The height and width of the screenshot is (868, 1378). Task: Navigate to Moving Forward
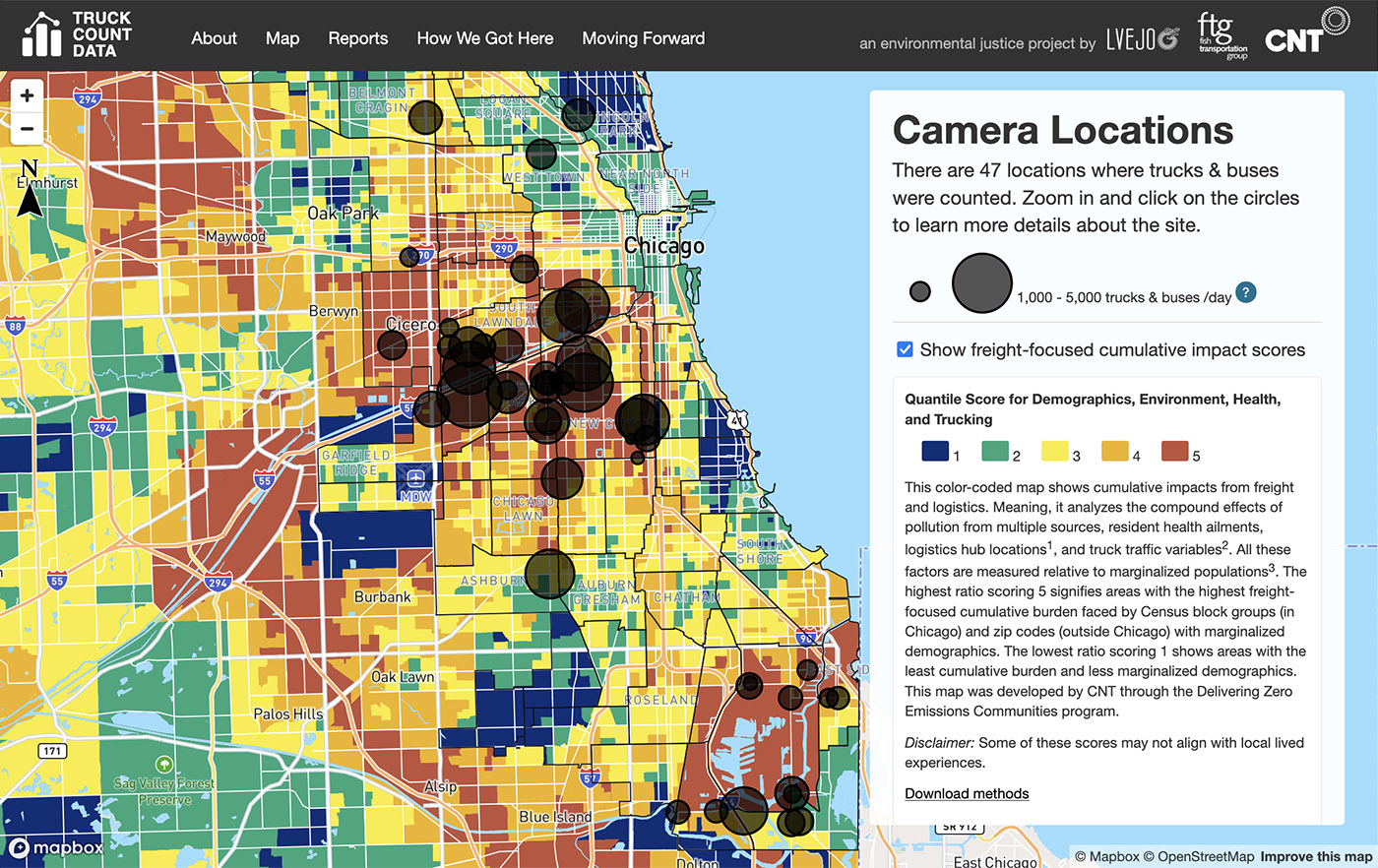coord(643,38)
